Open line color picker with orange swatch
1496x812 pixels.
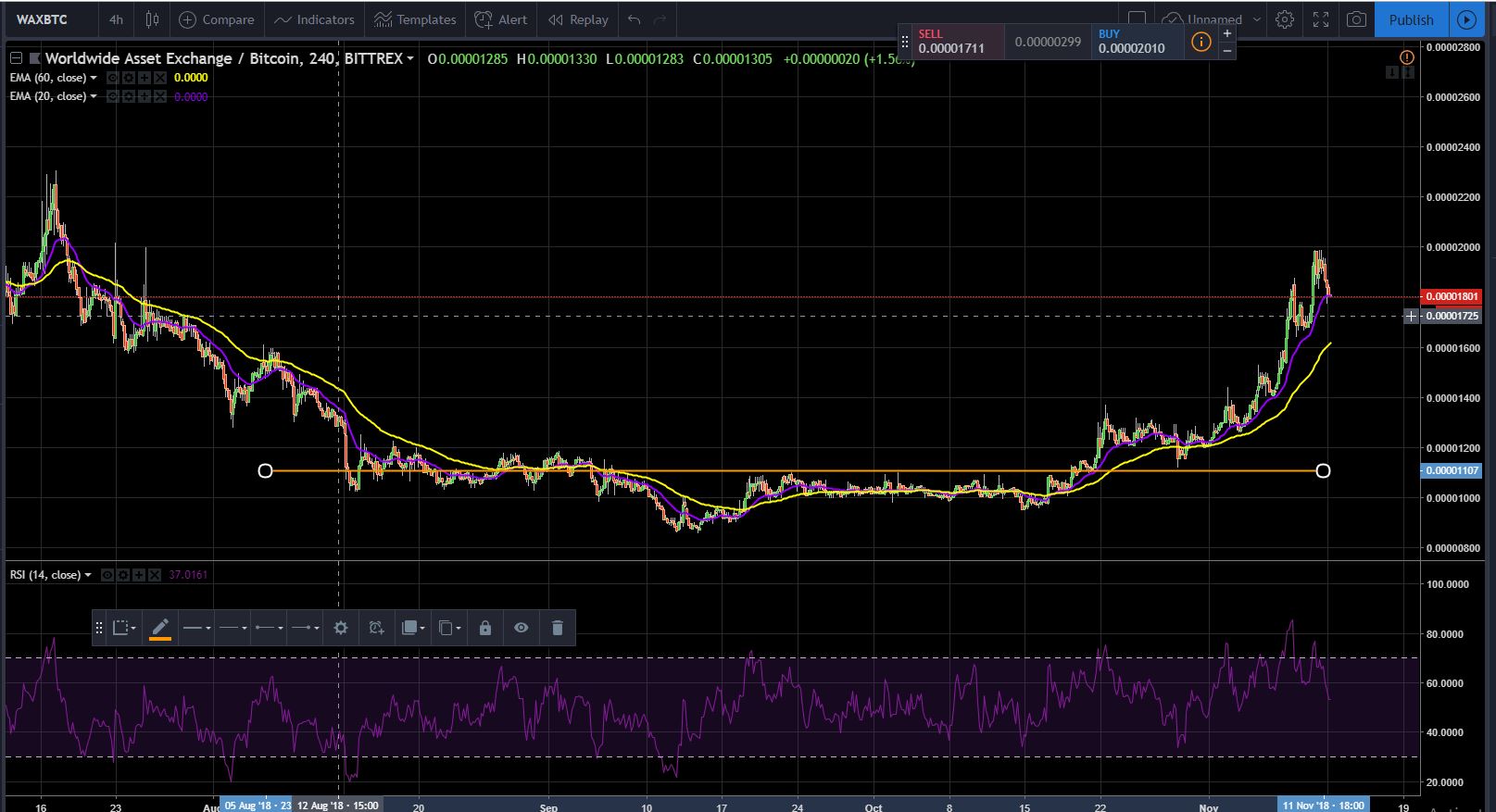coord(160,628)
